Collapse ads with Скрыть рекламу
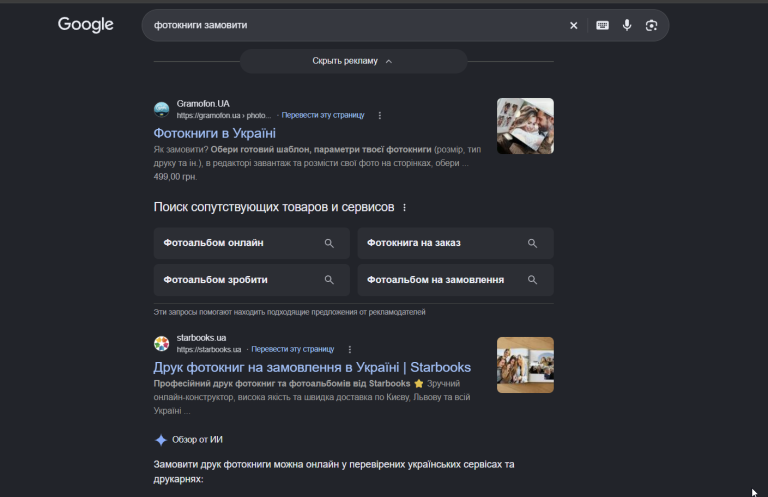The image size is (768, 497). coord(353,61)
